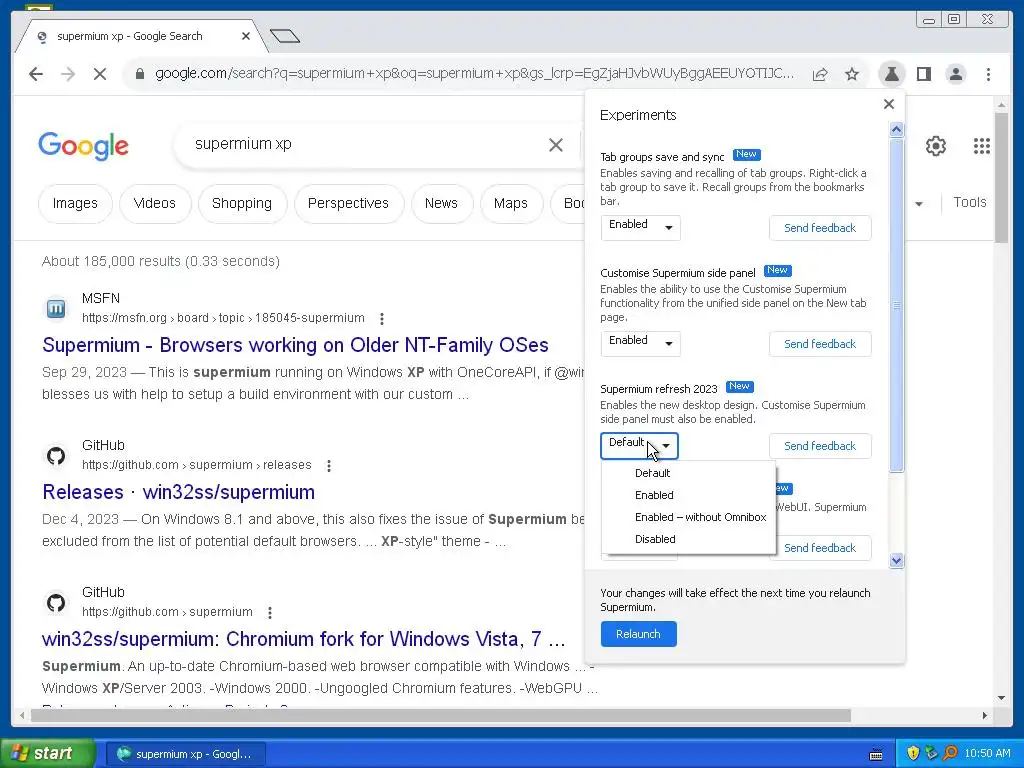Click the address bar URL
1024x768 pixels.
tap(475, 74)
